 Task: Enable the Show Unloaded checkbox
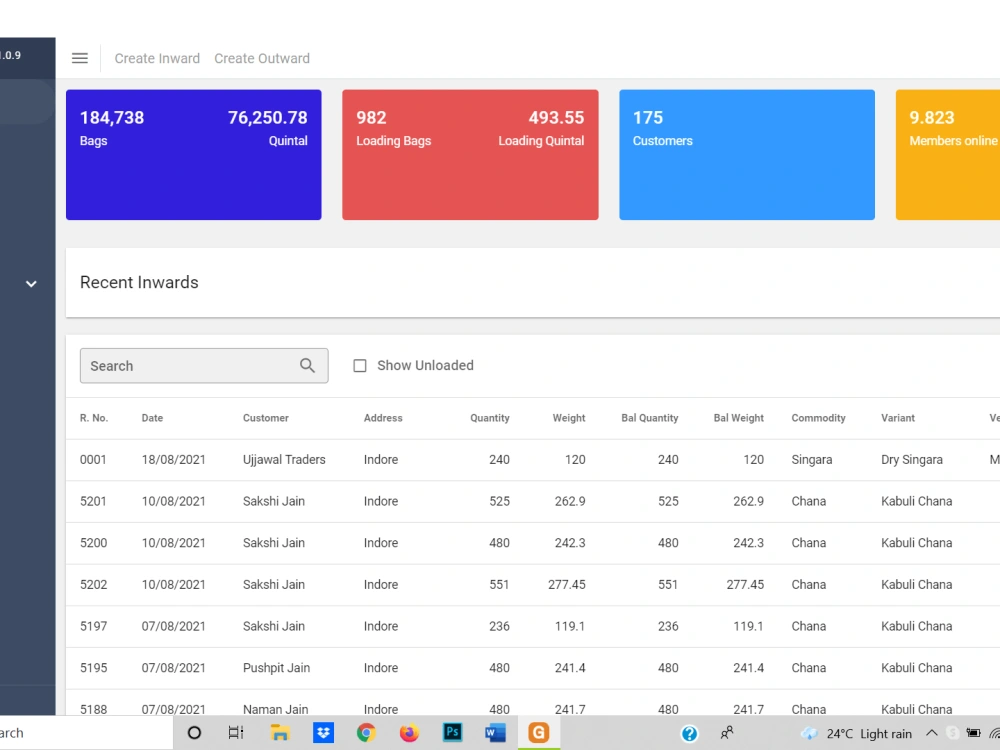(360, 365)
